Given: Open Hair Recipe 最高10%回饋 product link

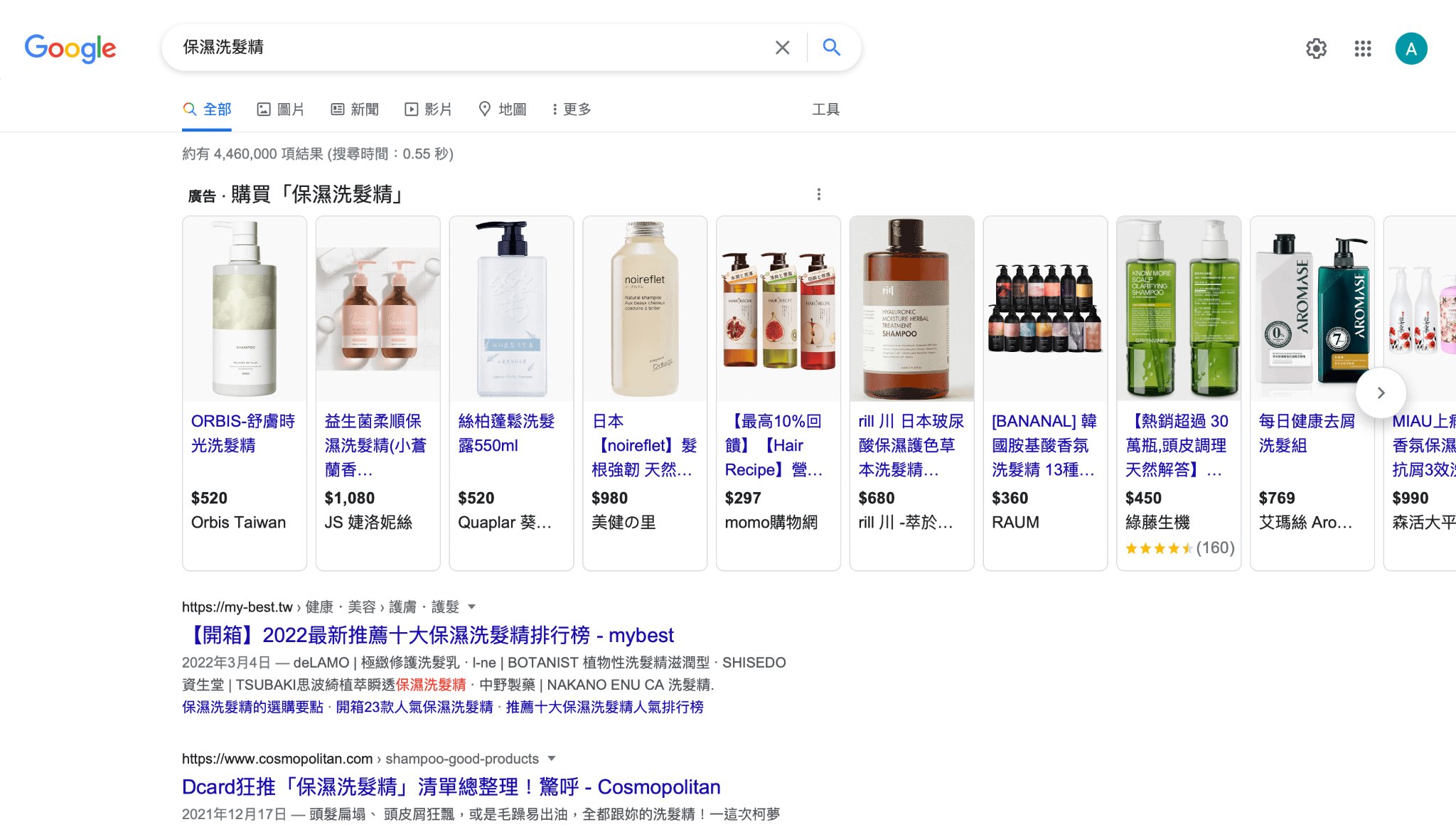Looking at the screenshot, I should click(775, 446).
